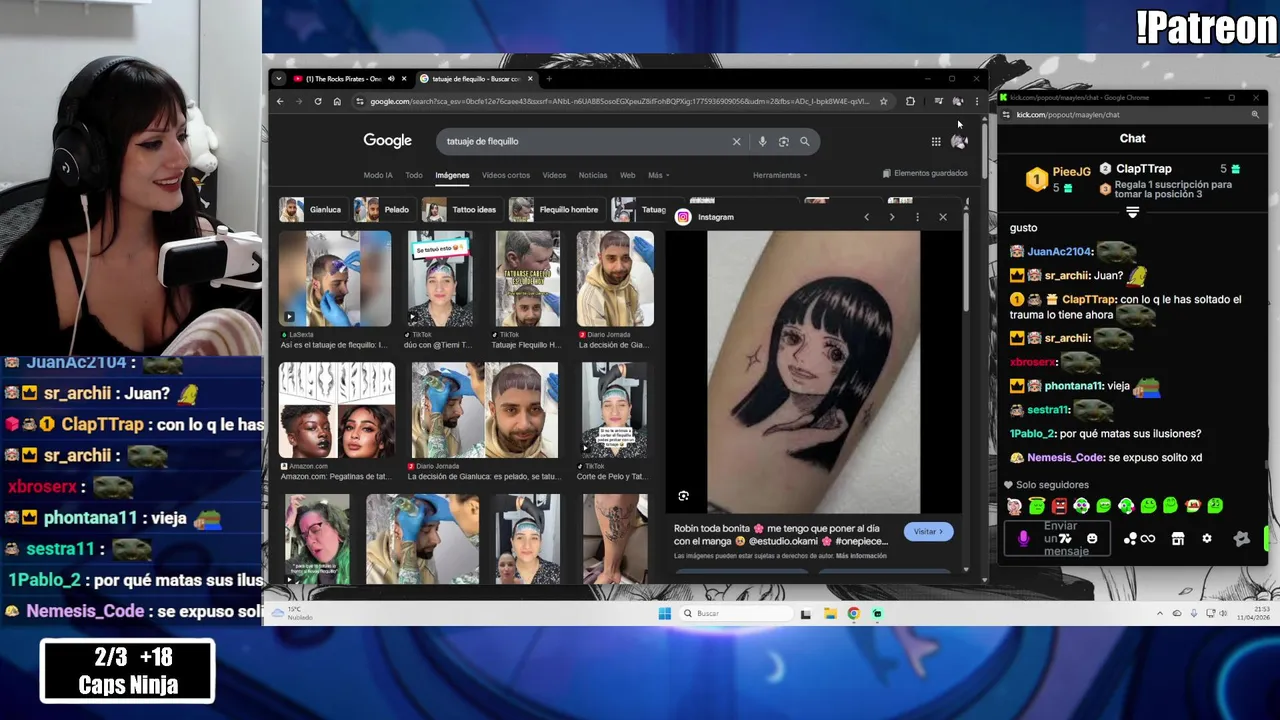
Task: Filter by the Tattoo ideas chip
Action: (x=461, y=210)
